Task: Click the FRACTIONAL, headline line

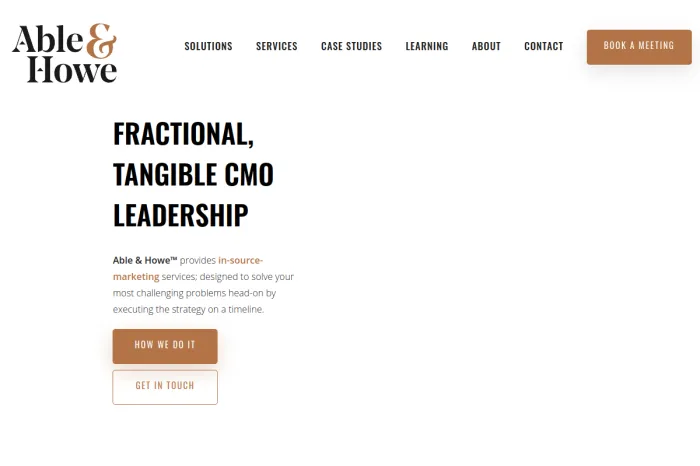Action: (183, 134)
